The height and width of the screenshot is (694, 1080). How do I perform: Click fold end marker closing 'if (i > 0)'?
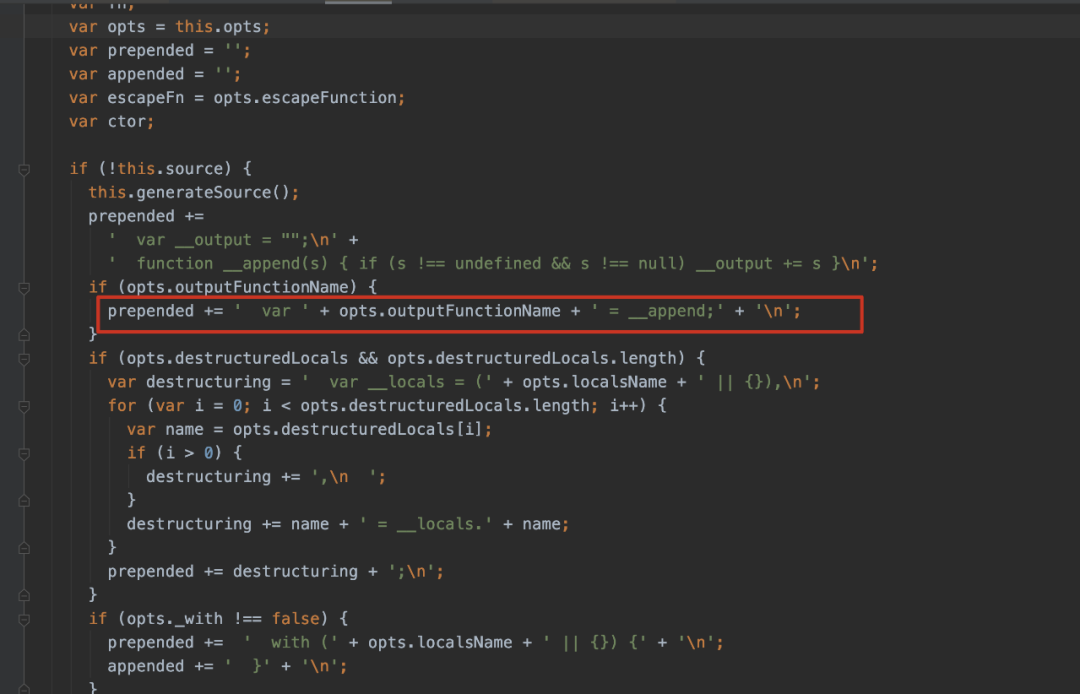pyautogui.click(x=24, y=500)
